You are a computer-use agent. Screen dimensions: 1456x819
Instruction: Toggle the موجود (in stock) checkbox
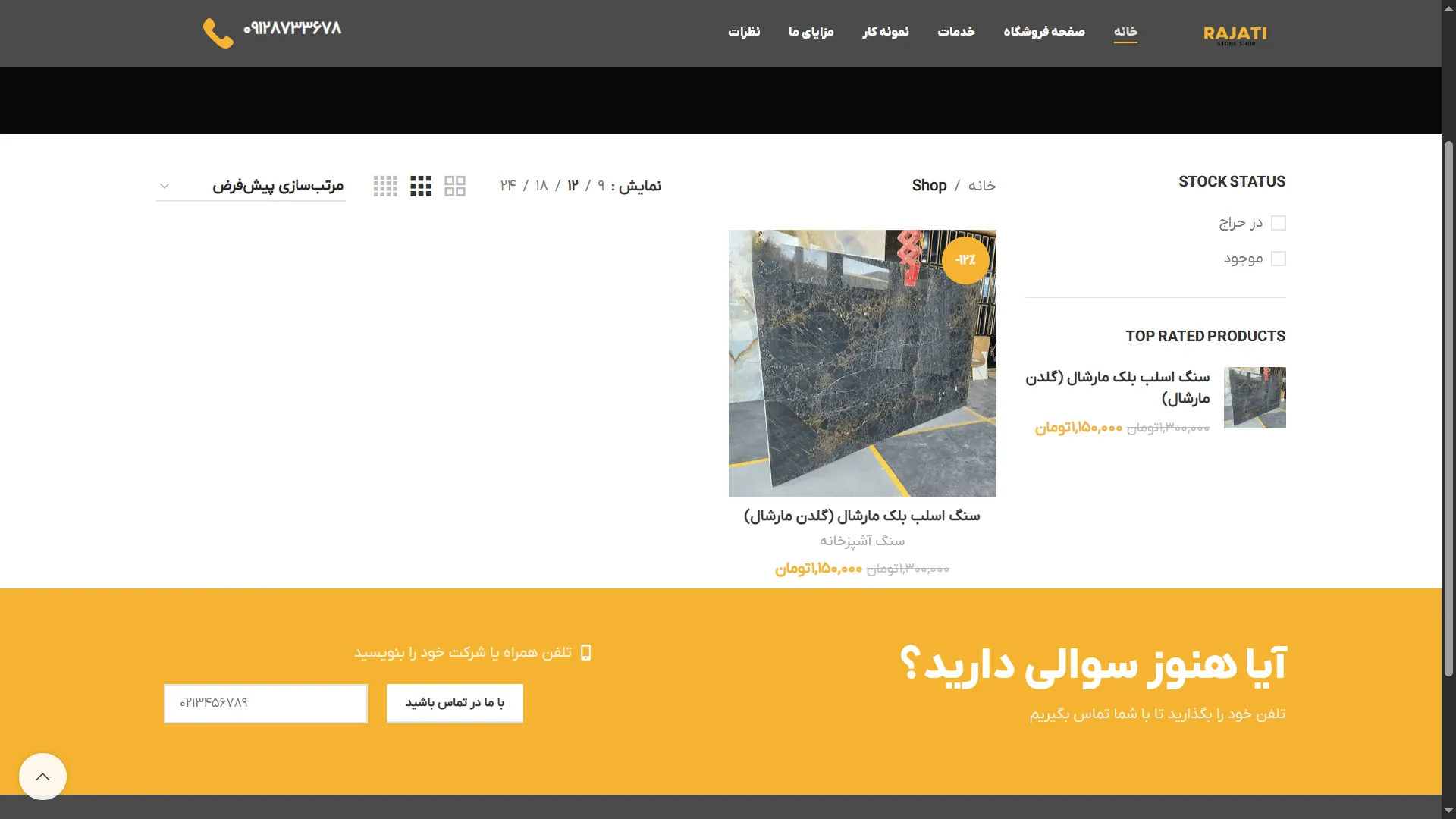point(1279,259)
